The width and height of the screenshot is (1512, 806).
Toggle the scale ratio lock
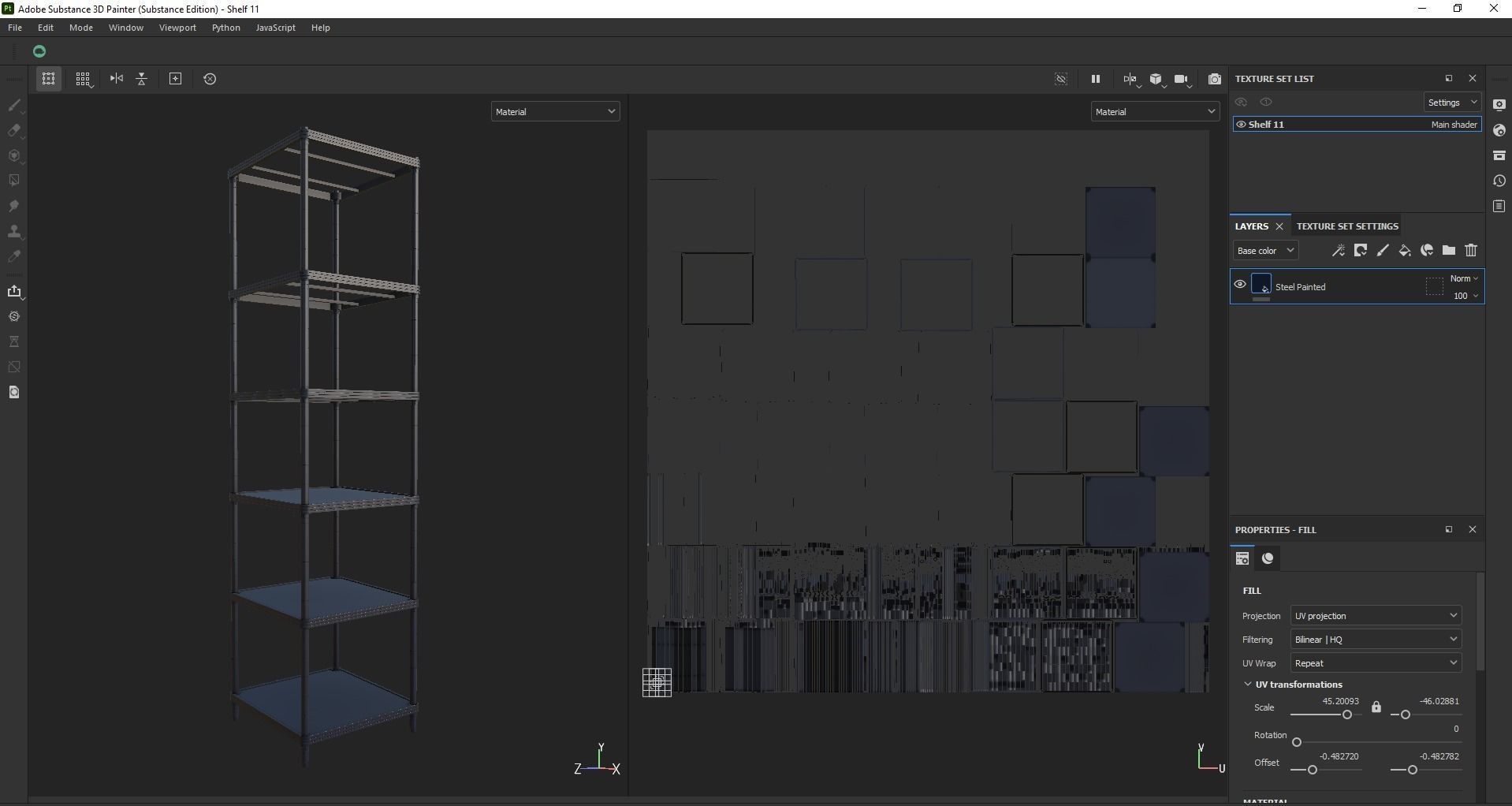[x=1376, y=707]
